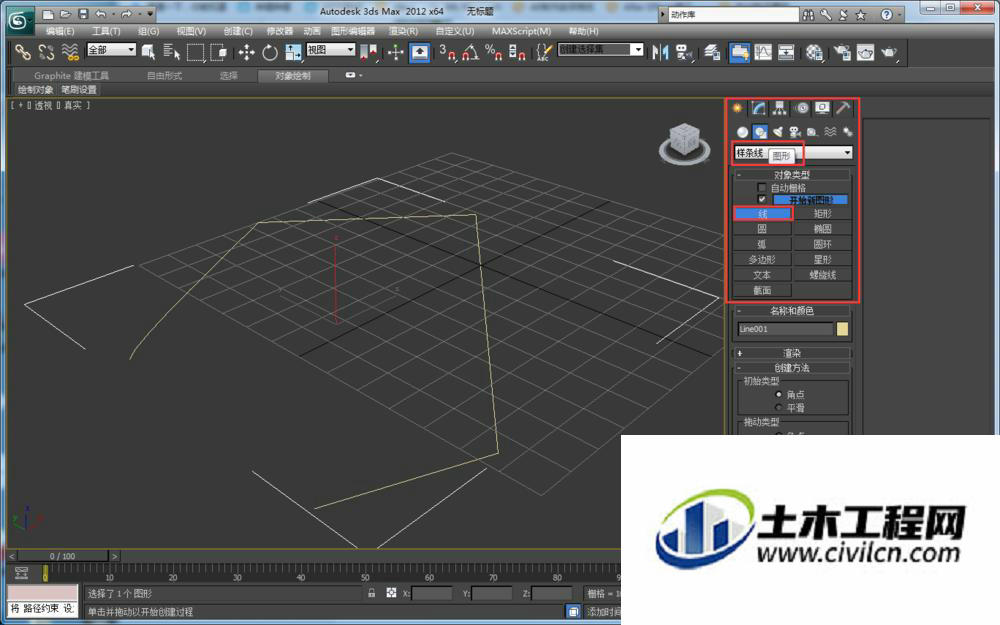Screen dimensions: 1000x625
Task: Open the help dropdown arrow beside question mark
Action: click(900, 14)
